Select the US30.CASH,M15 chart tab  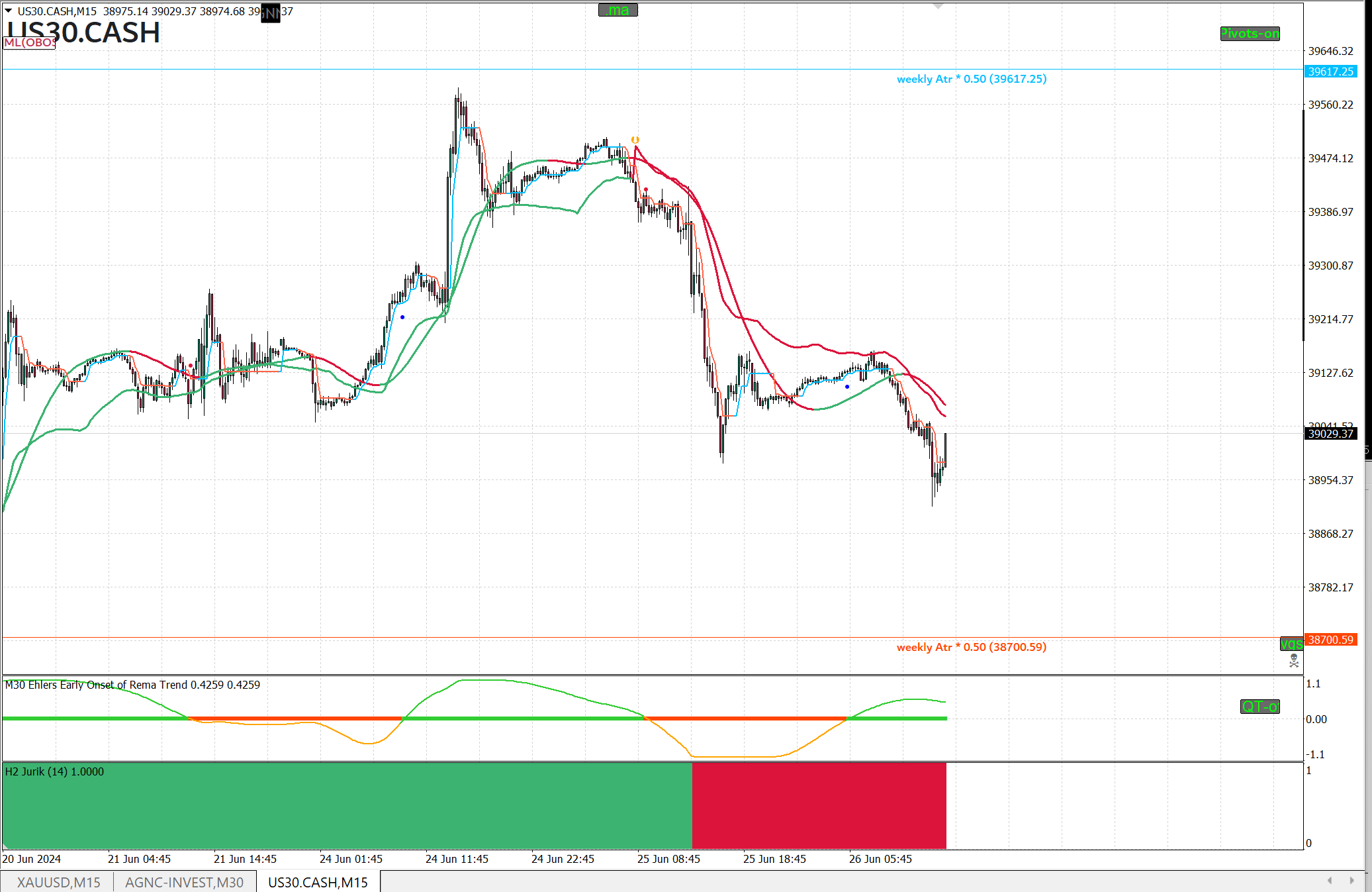318,882
